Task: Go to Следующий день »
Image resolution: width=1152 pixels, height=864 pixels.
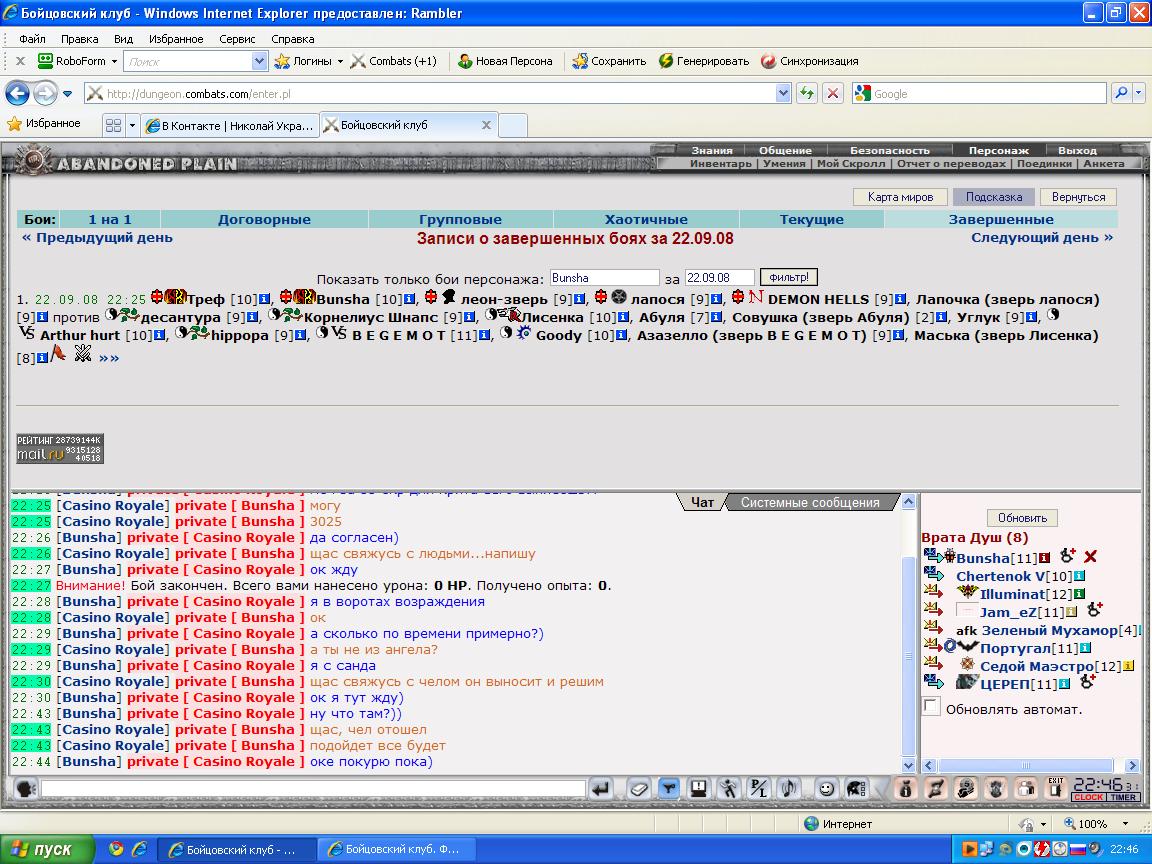Action: [1042, 237]
